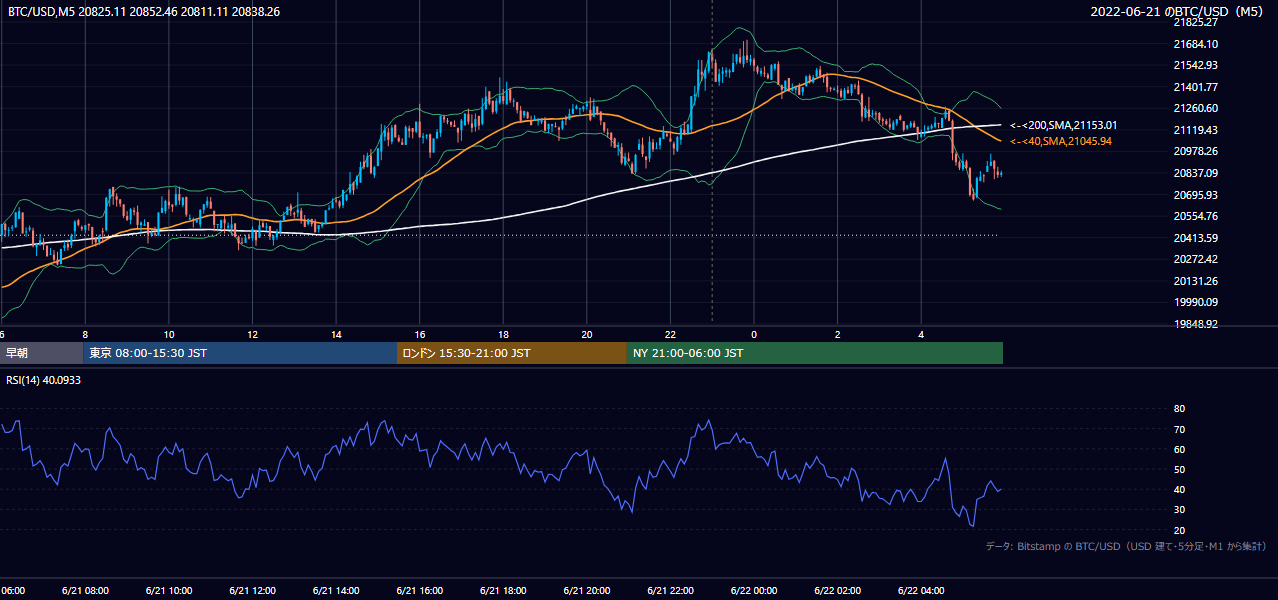Click the 6/21 14:00 time label
This screenshot has height=600, width=1278.
pos(336,590)
